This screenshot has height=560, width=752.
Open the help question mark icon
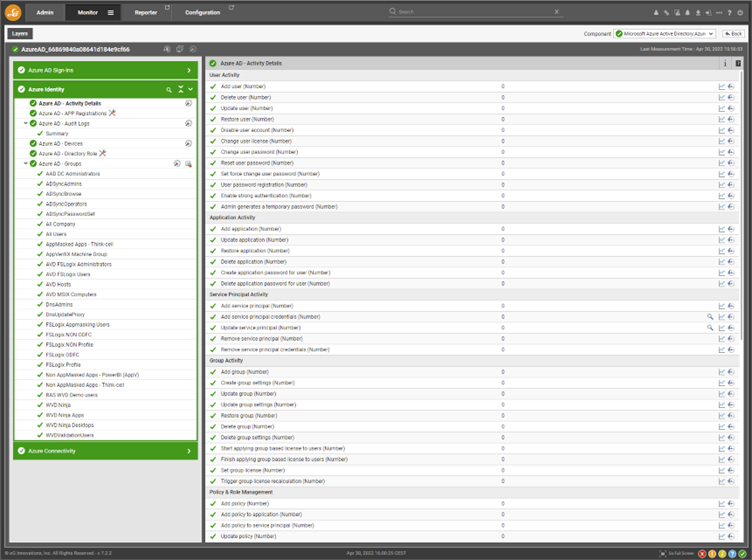tap(729, 13)
